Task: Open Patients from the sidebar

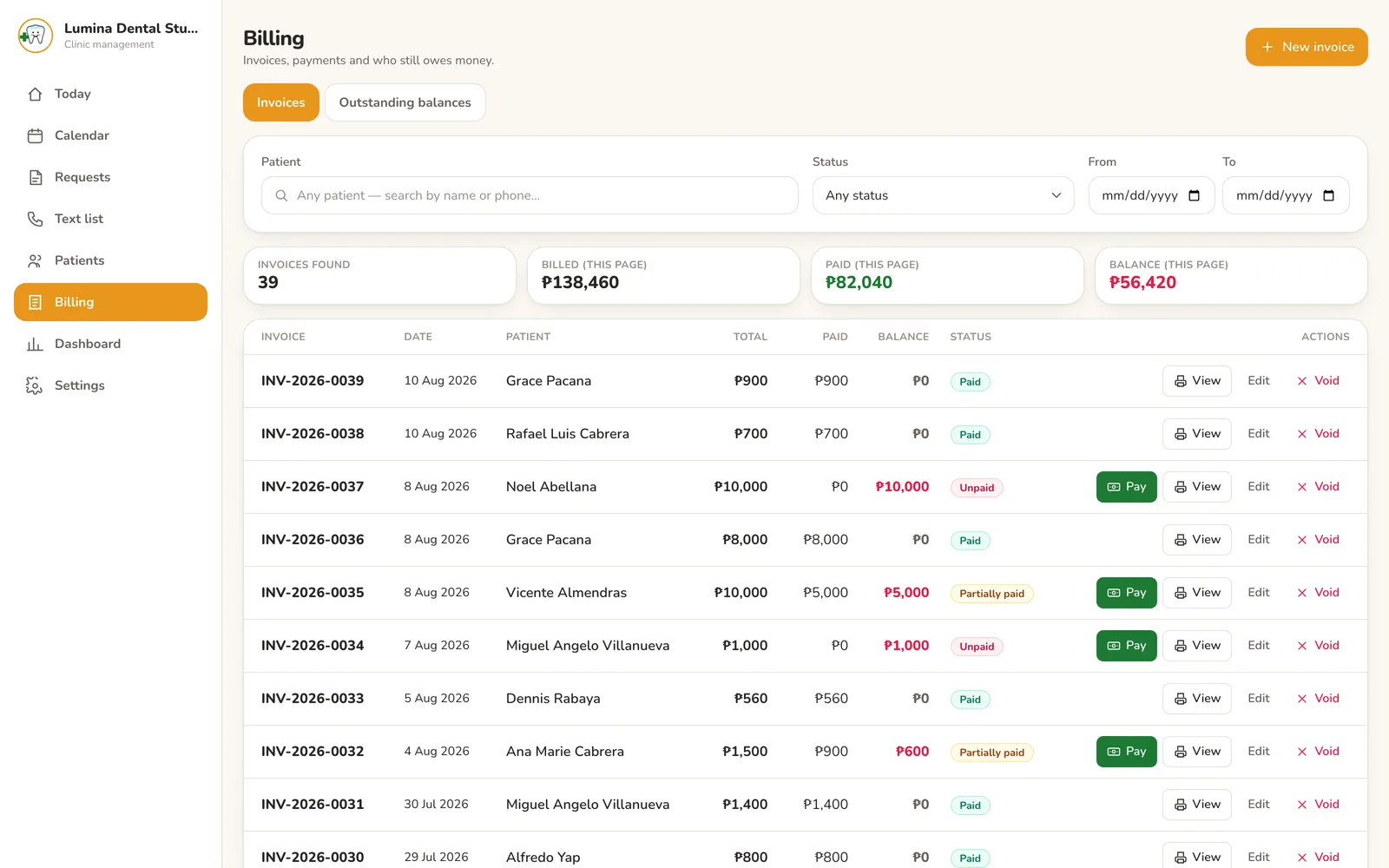Action: [110, 260]
